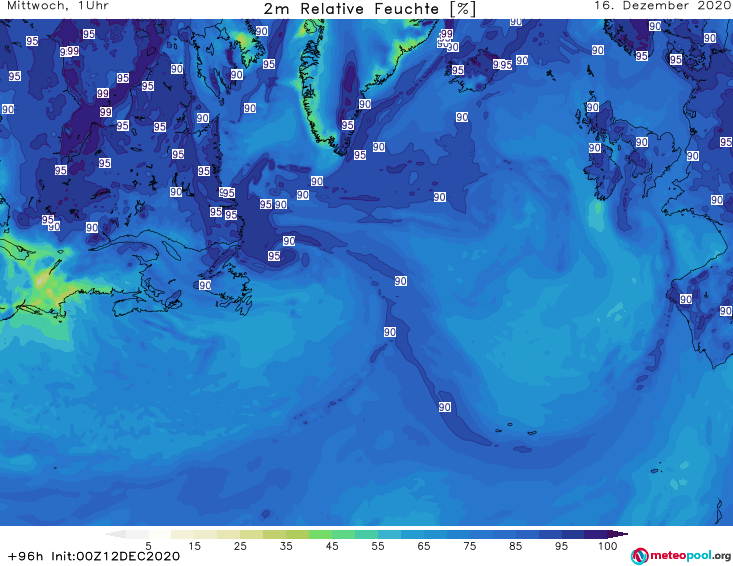Click the '+96h Init:00Z12DEC2020' run info
The height and width of the screenshot is (566, 733).
(x=94, y=556)
